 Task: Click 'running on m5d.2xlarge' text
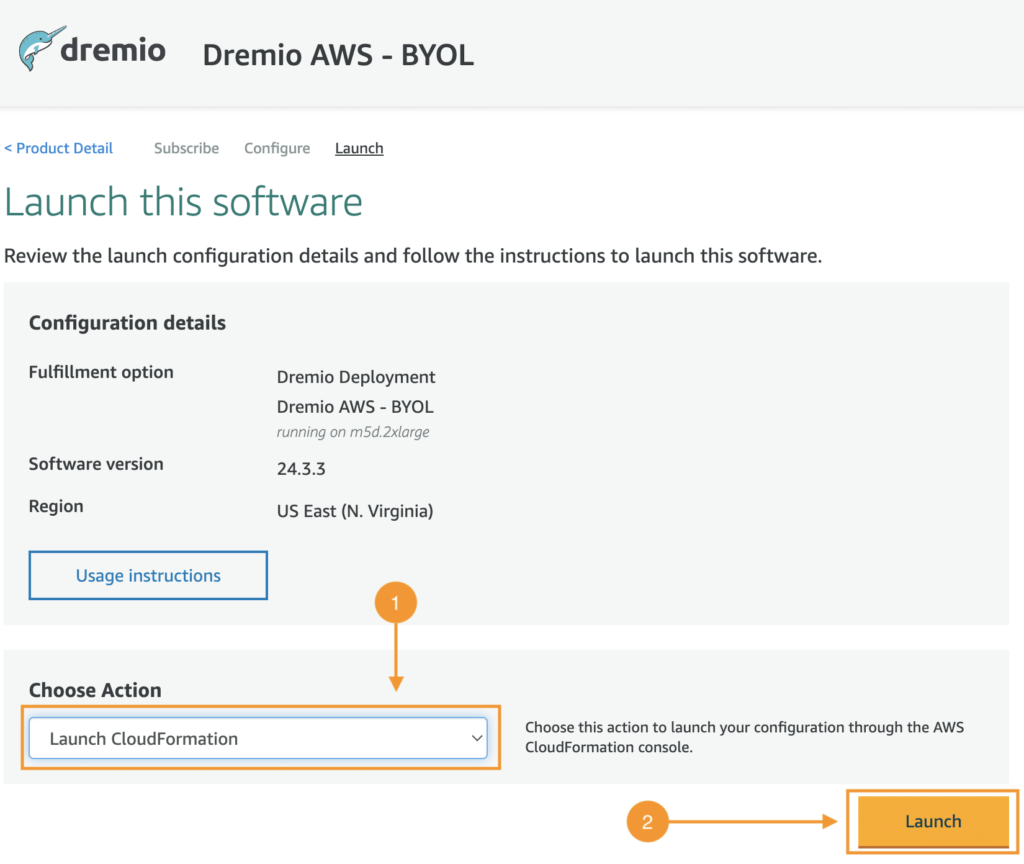[x=353, y=432]
